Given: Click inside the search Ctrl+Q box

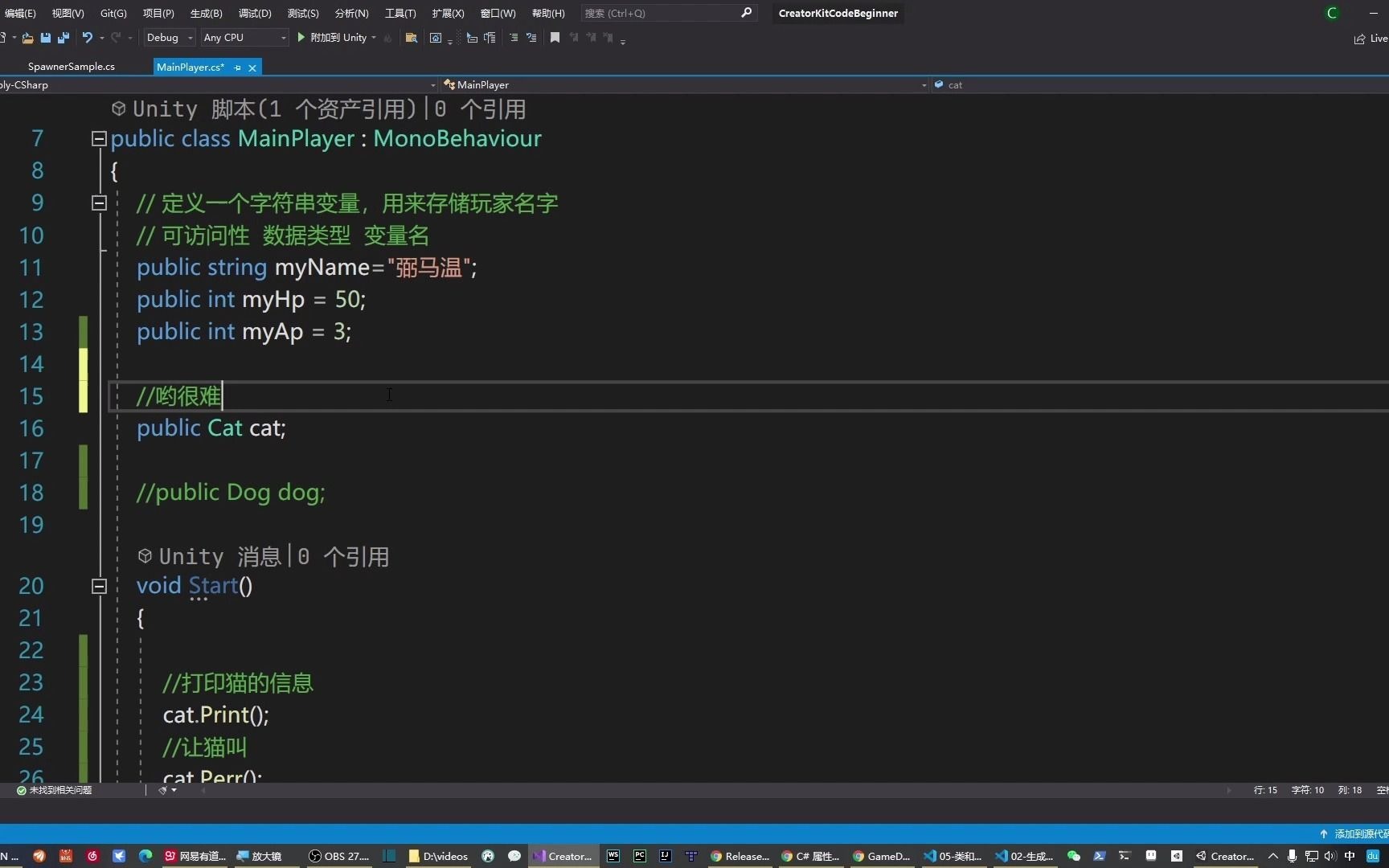Looking at the screenshot, I should pyautogui.click(x=659, y=13).
